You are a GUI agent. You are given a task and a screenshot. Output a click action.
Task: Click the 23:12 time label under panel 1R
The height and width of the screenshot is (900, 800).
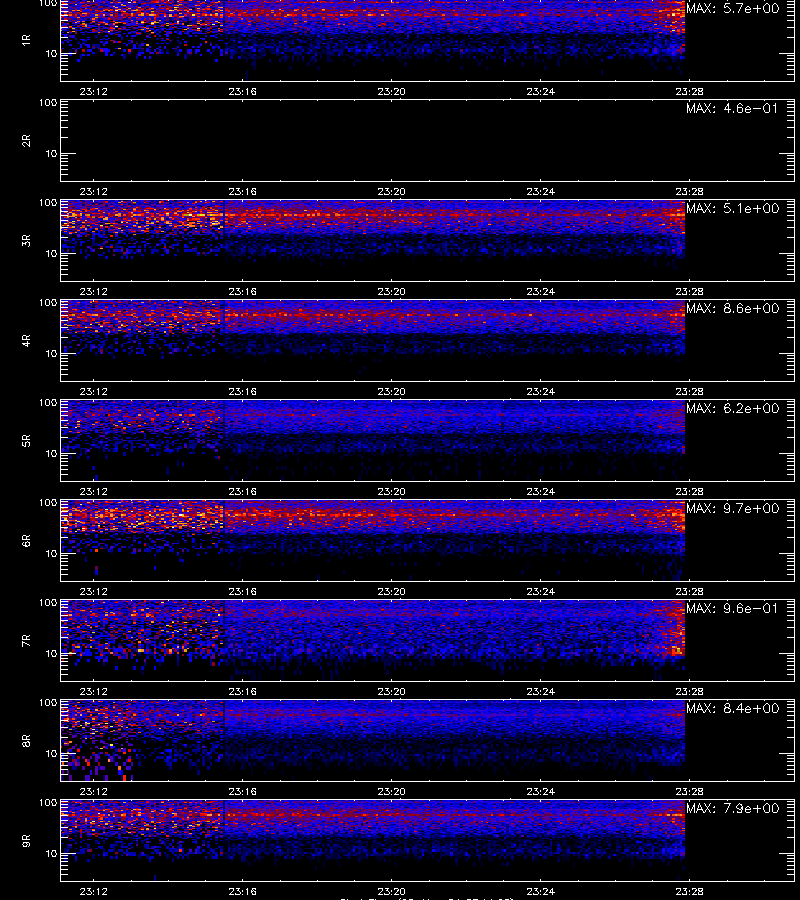pos(94,91)
